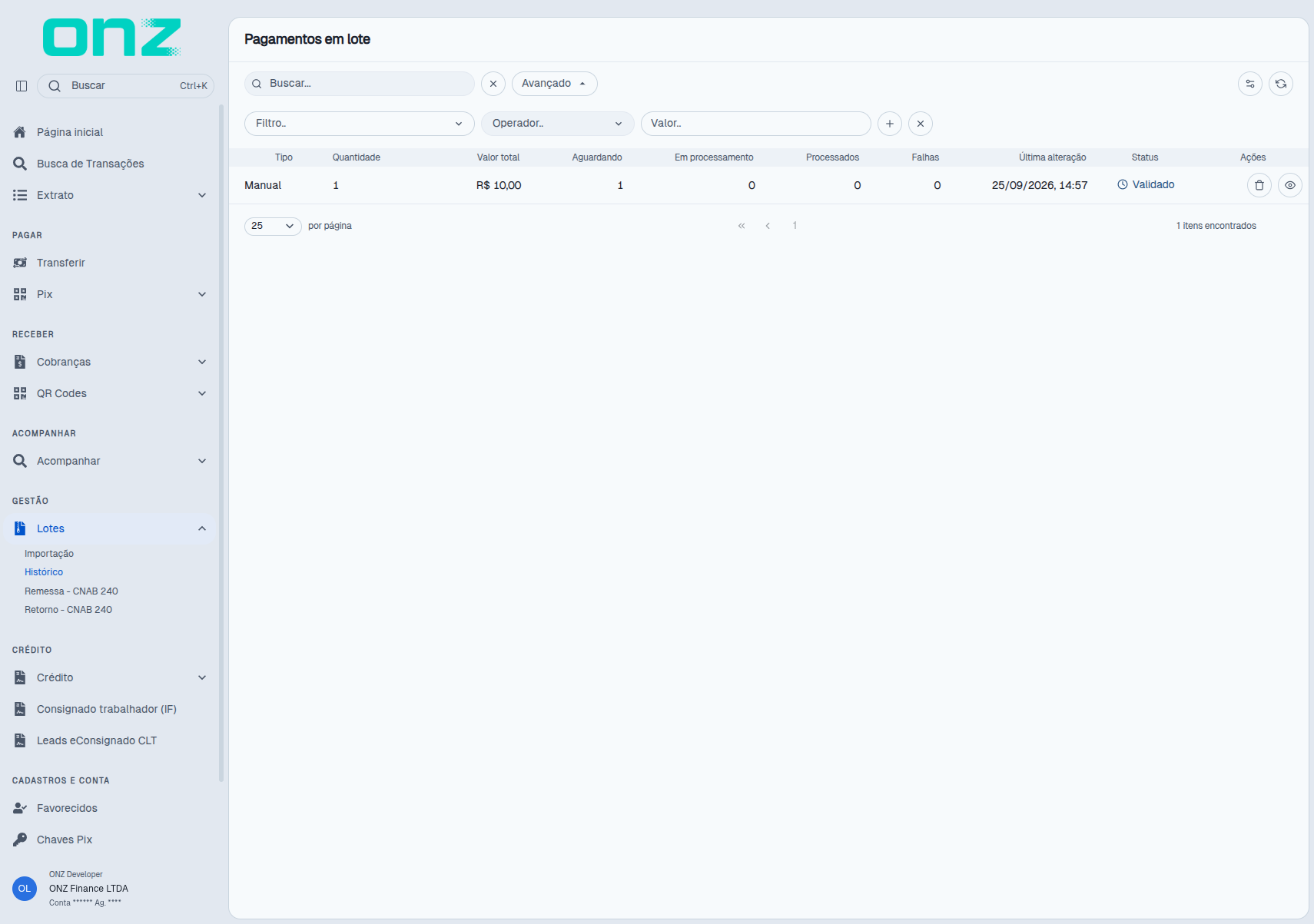Collapse the Lotes menu

110,528
